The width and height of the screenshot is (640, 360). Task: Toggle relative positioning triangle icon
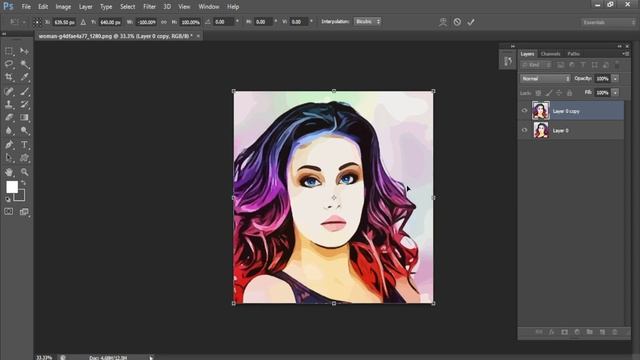83,22
